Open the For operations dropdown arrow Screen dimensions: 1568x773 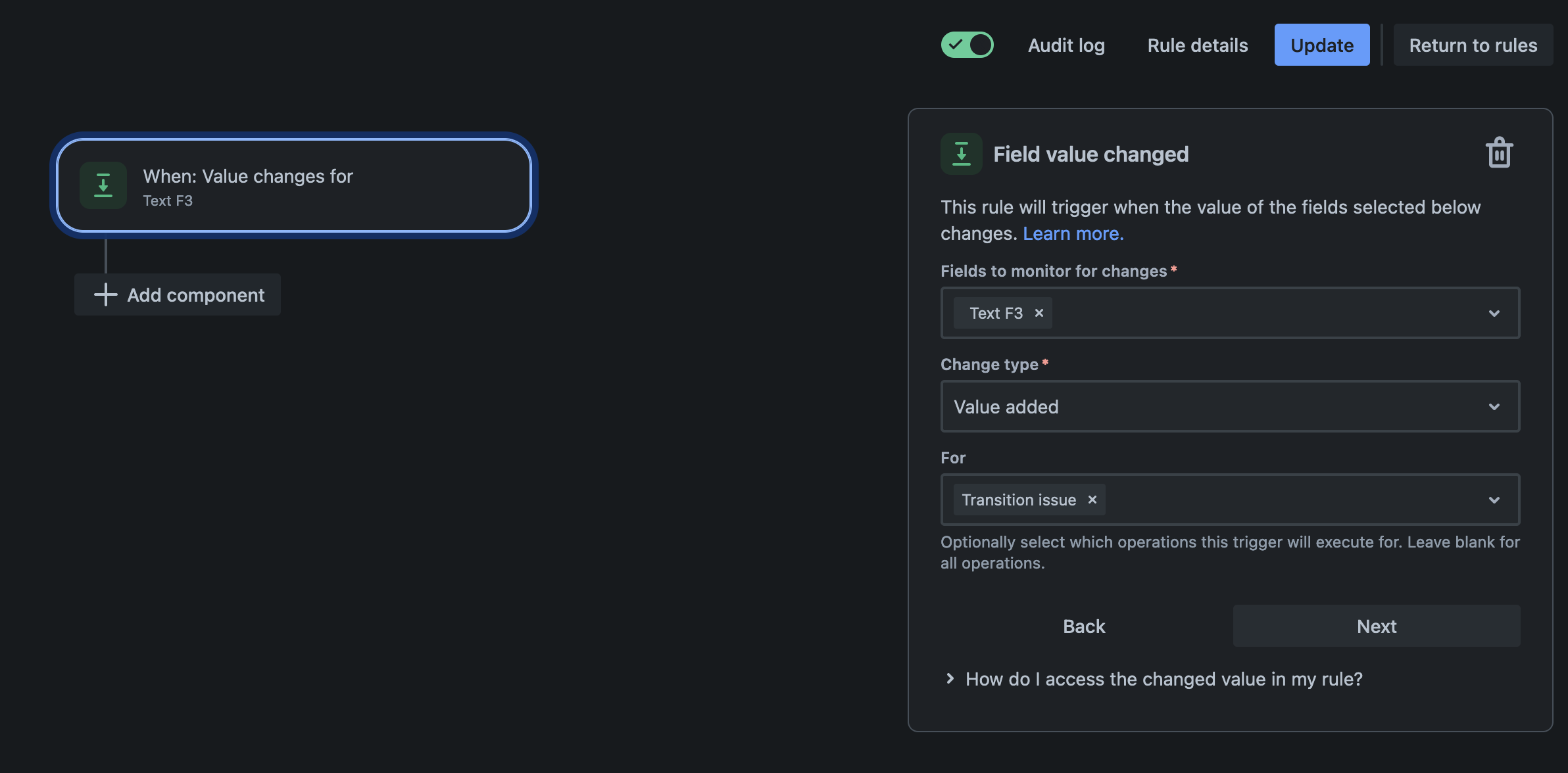click(x=1494, y=500)
